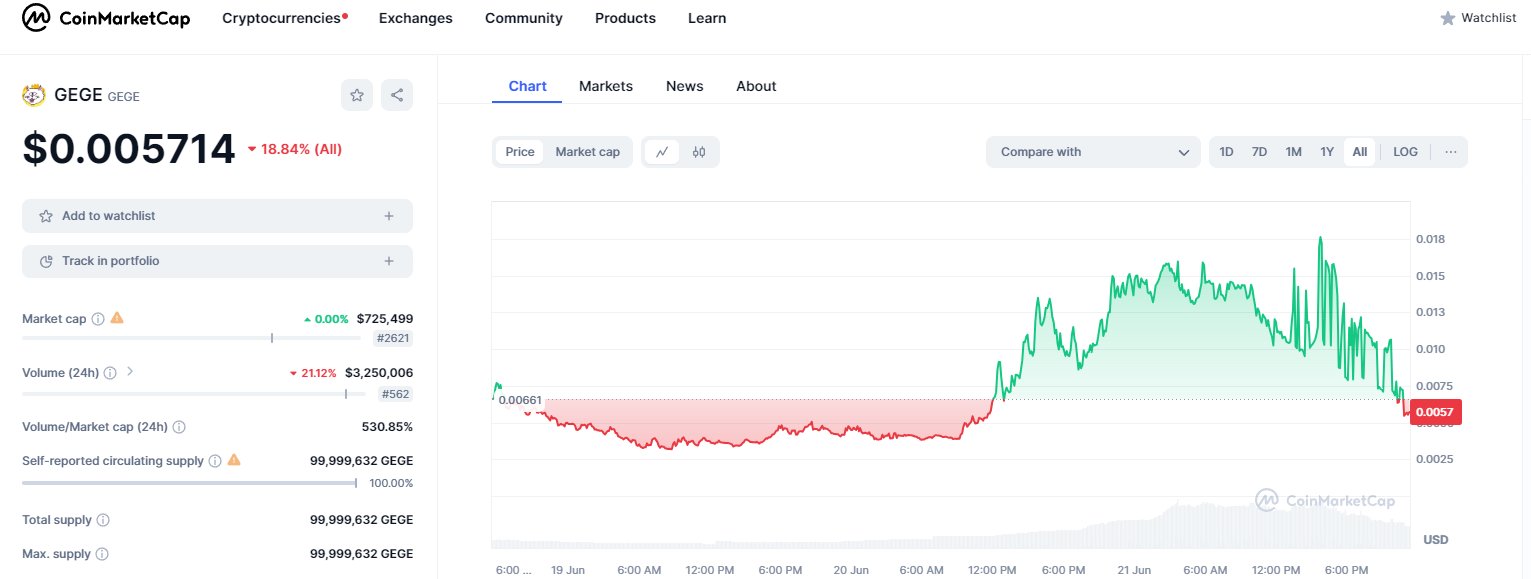Open the Watchlist star in header

click(1447, 18)
